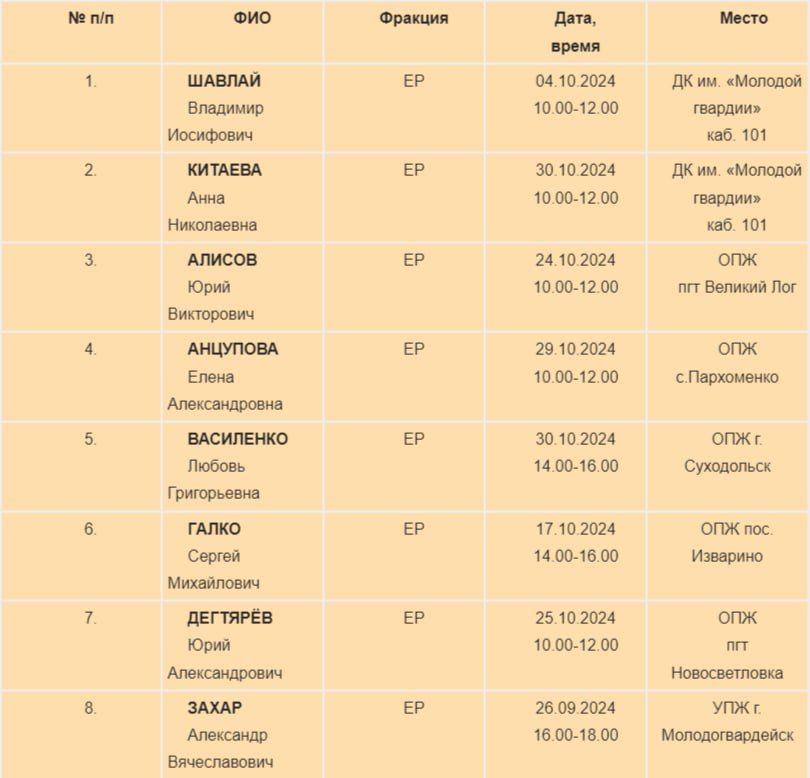Click the date 24.10.2024 for Алисов

point(575,260)
